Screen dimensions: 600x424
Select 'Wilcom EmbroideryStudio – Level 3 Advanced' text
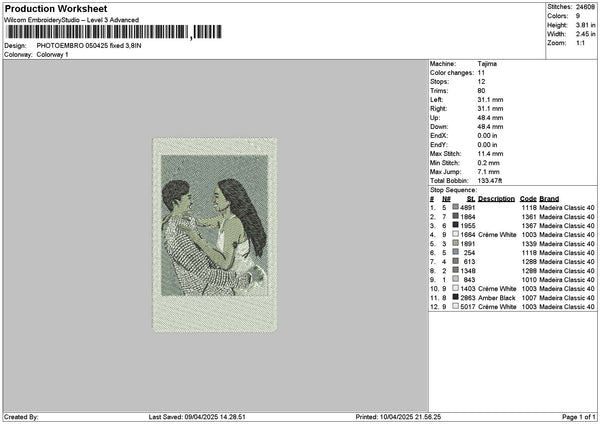pos(71,20)
